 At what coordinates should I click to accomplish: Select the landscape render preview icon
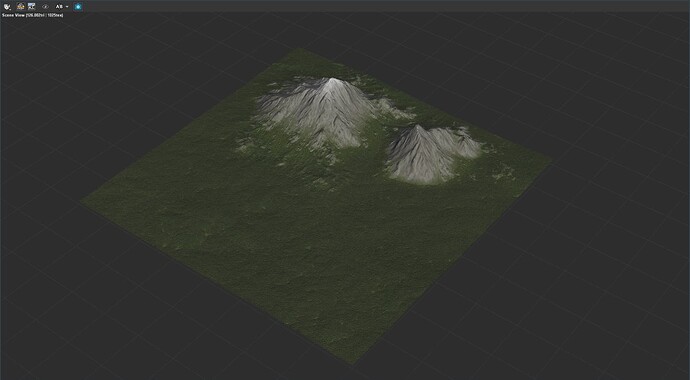[x=20, y=7]
